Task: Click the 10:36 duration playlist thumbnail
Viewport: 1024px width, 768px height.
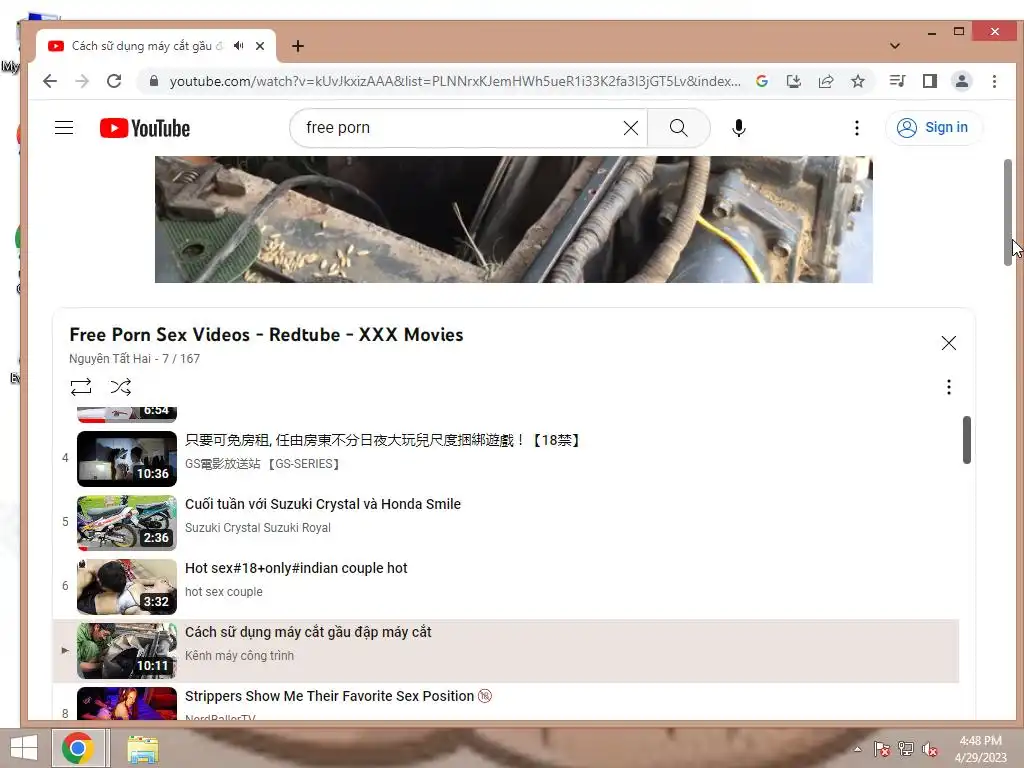Action: coord(127,459)
